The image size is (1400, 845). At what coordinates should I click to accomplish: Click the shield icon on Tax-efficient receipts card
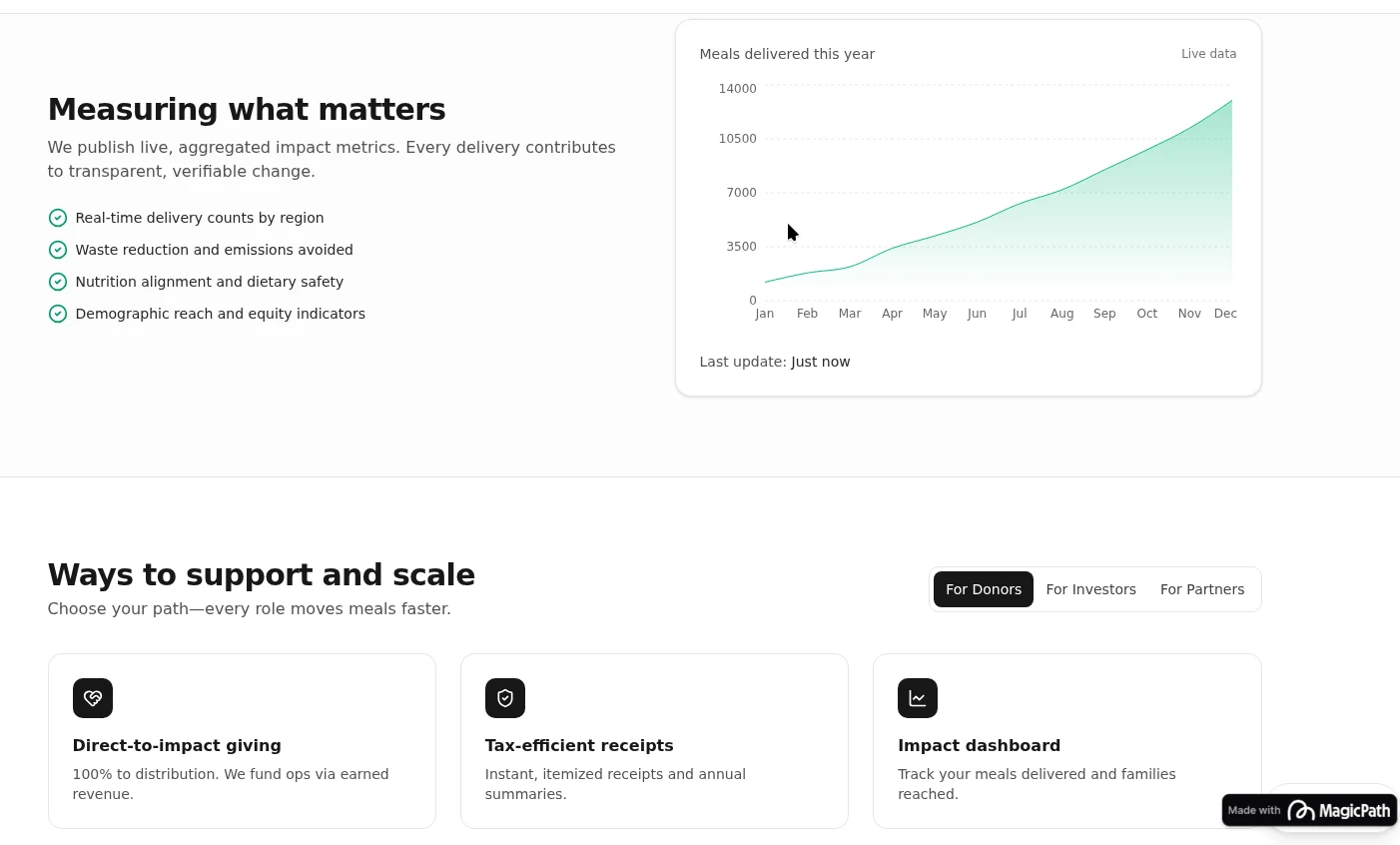505,698
